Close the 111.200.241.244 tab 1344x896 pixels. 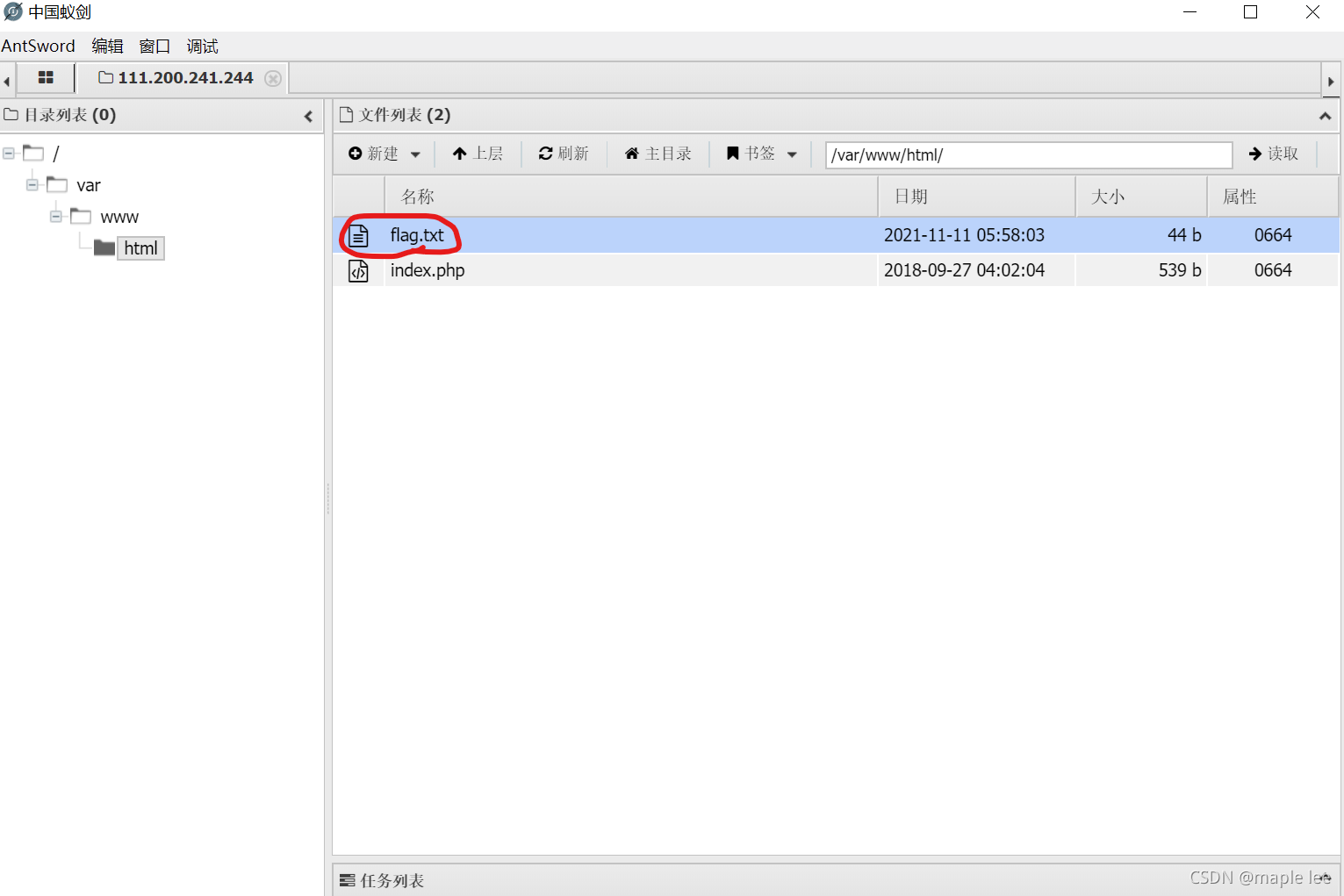pos(273,78)
